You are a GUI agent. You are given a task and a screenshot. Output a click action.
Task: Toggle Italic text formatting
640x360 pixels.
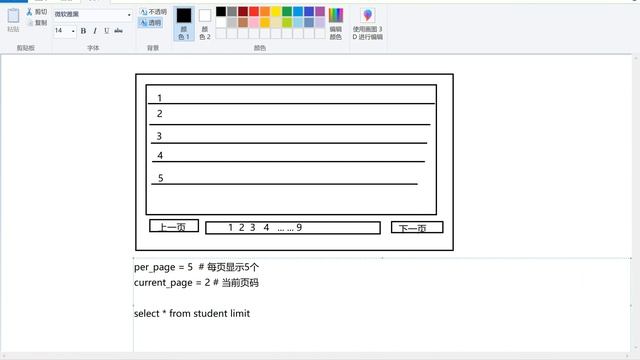tap(95, 31)
